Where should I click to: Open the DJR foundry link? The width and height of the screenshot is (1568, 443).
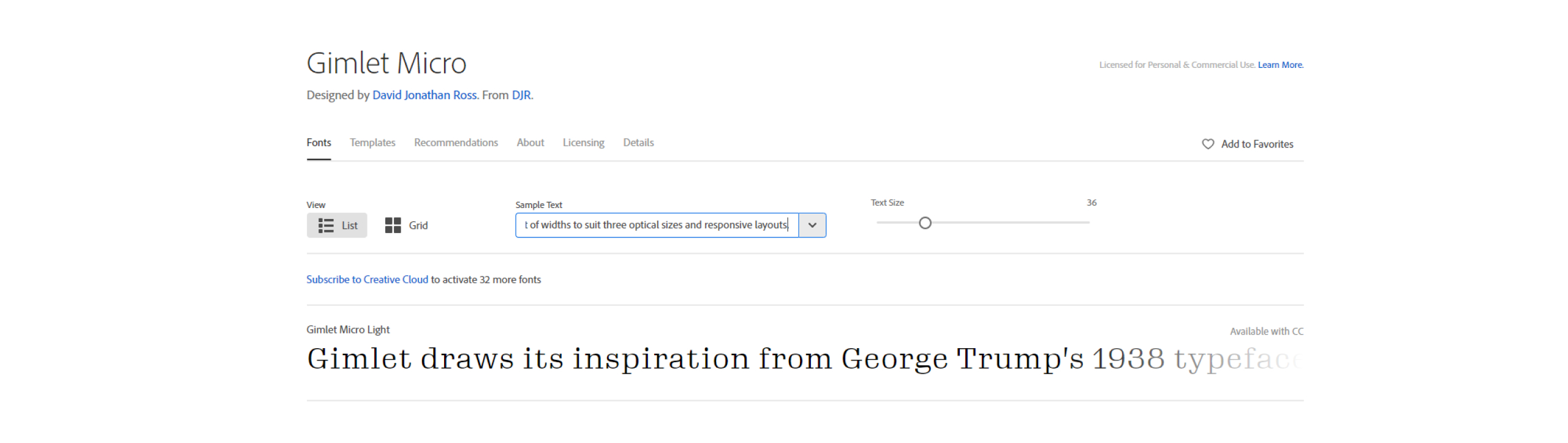pyautogui.click(x=521, y=95)
